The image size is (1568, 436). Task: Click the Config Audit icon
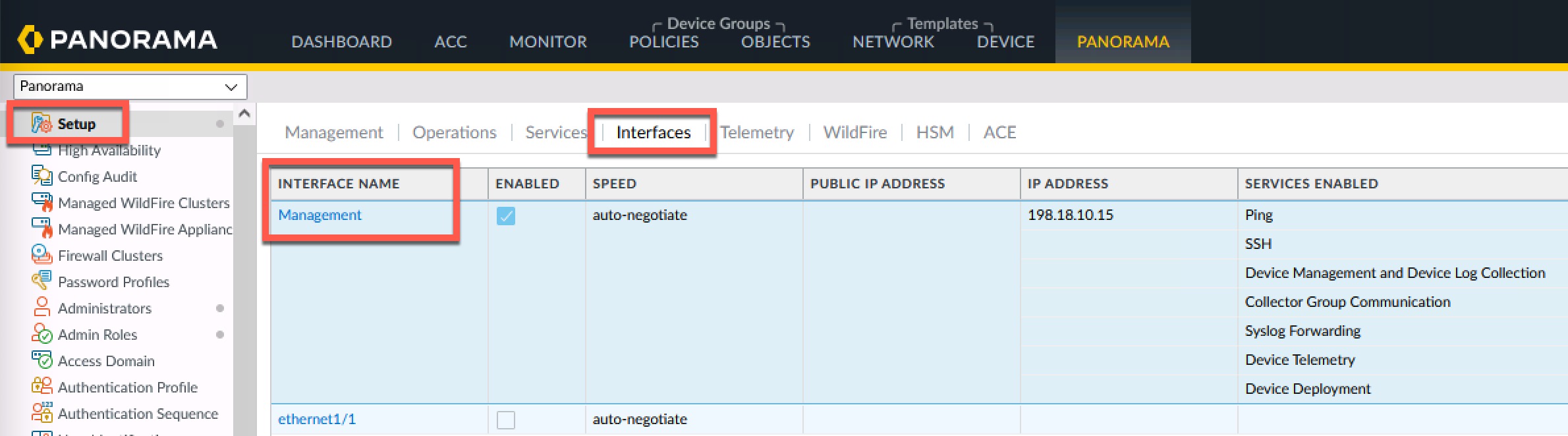[x=42, y=176]
